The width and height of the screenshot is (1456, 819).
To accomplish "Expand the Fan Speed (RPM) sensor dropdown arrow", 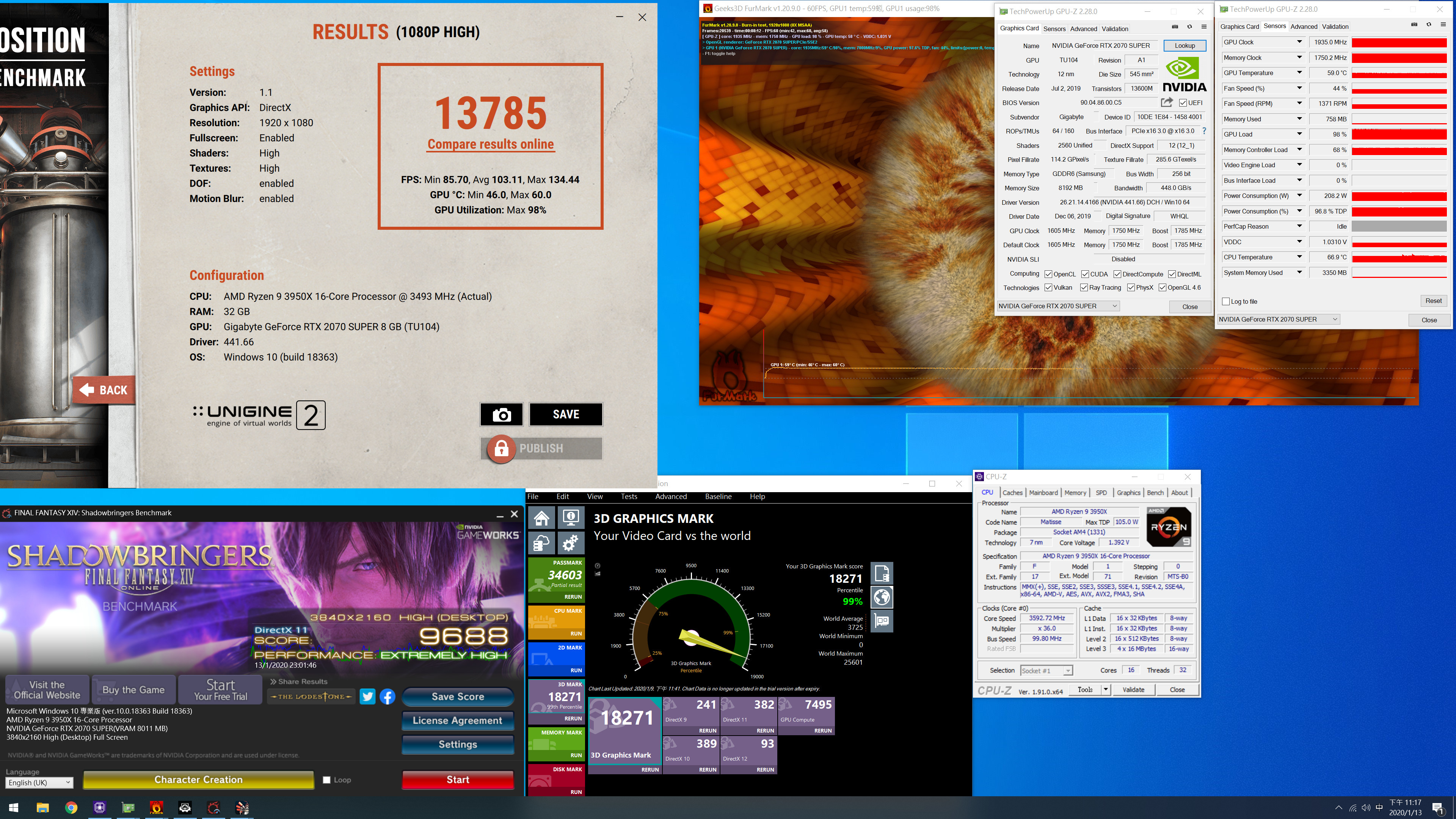I will pos(1299,104).
